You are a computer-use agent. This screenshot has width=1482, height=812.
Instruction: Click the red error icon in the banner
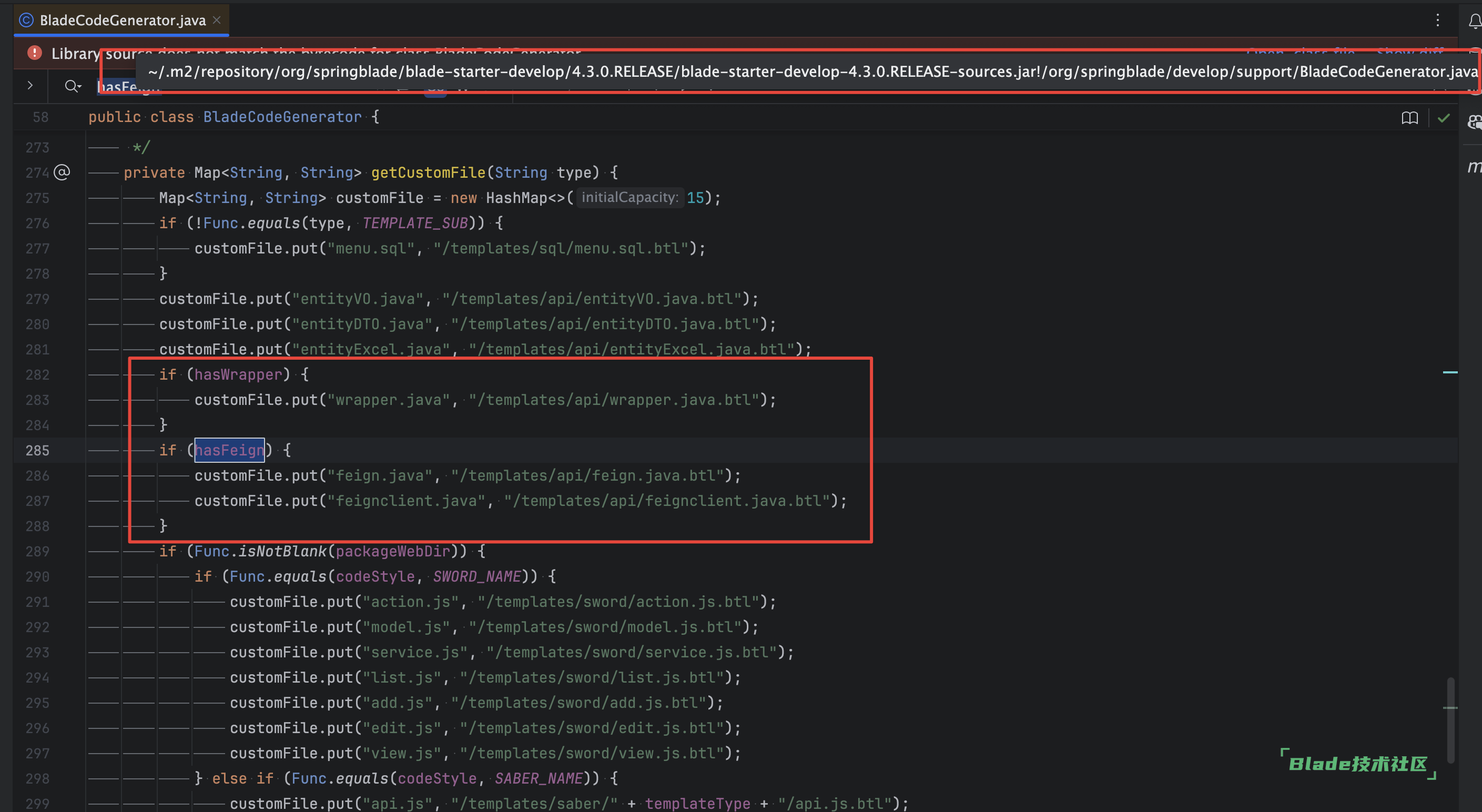[35, 53]
